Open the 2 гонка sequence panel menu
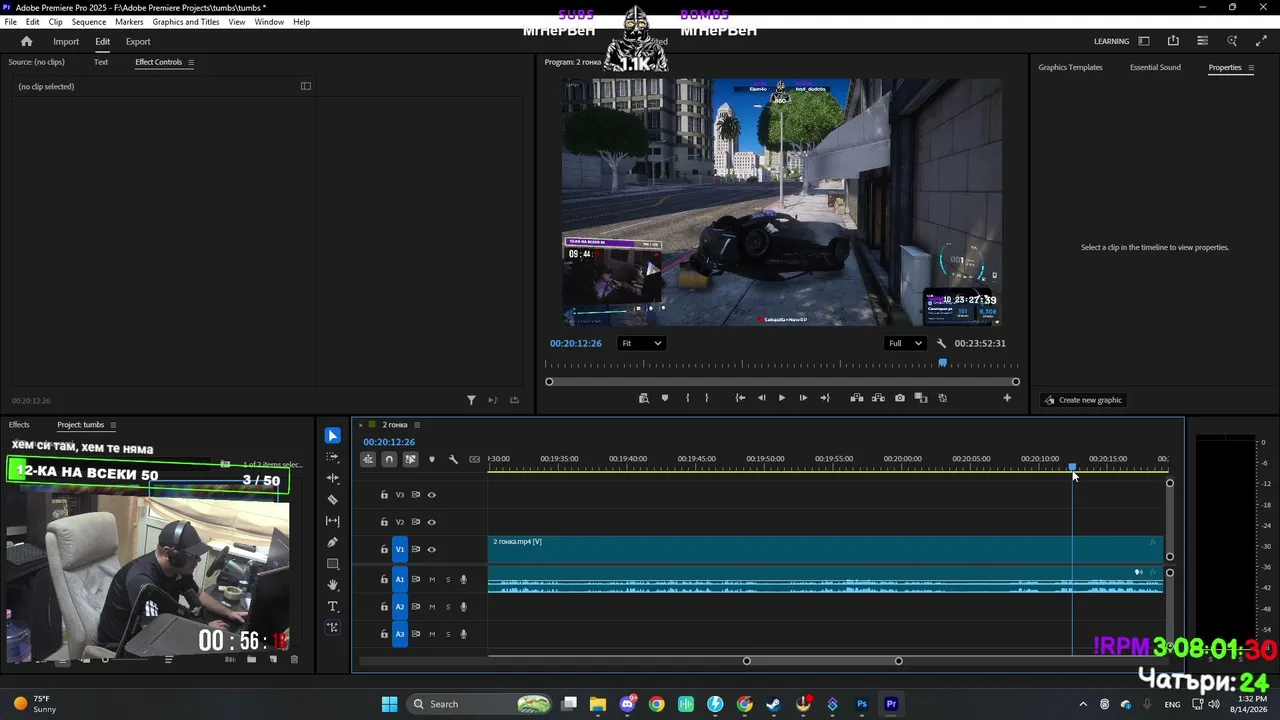The image size is (1280, 720). 417,425
